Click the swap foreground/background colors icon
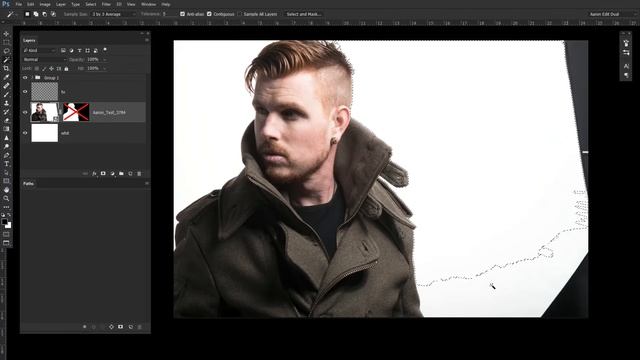 tap(9, 215)
